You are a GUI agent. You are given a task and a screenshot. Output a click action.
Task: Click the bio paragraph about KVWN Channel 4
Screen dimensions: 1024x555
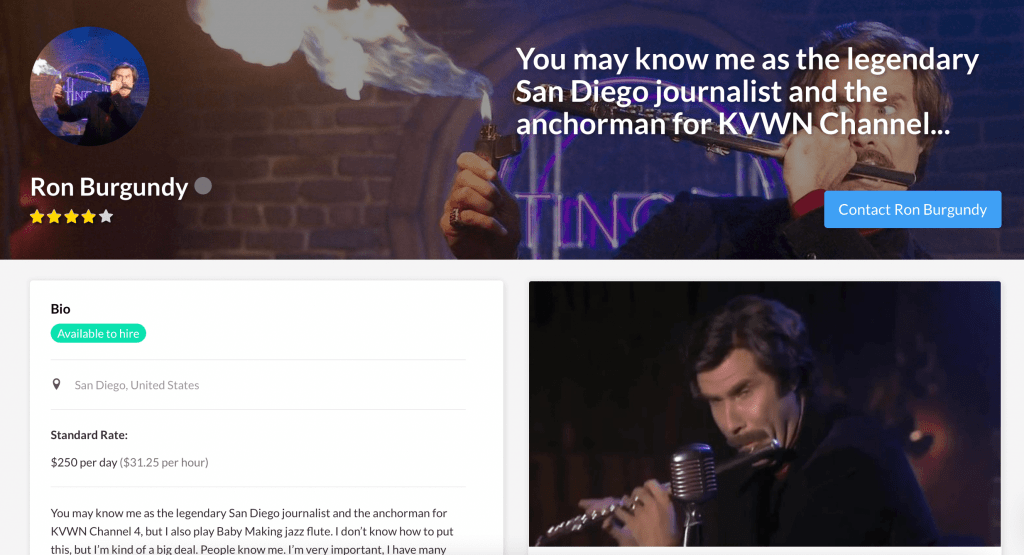coord(252,531)
